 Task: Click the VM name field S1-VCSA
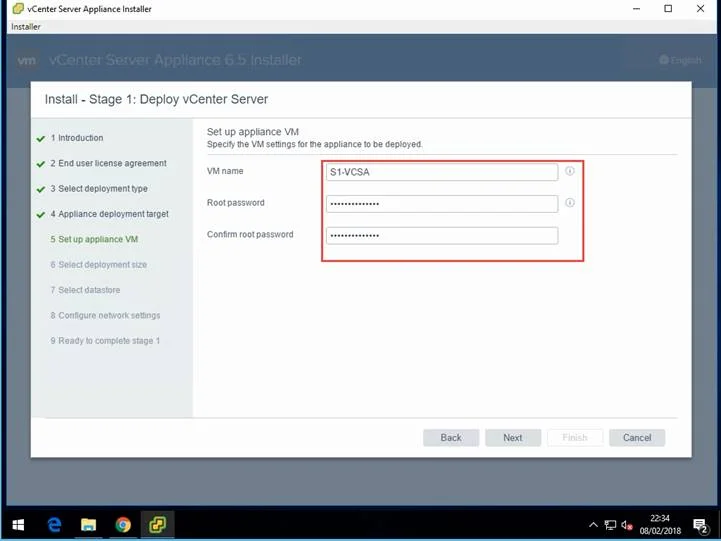tap(442, 172)
